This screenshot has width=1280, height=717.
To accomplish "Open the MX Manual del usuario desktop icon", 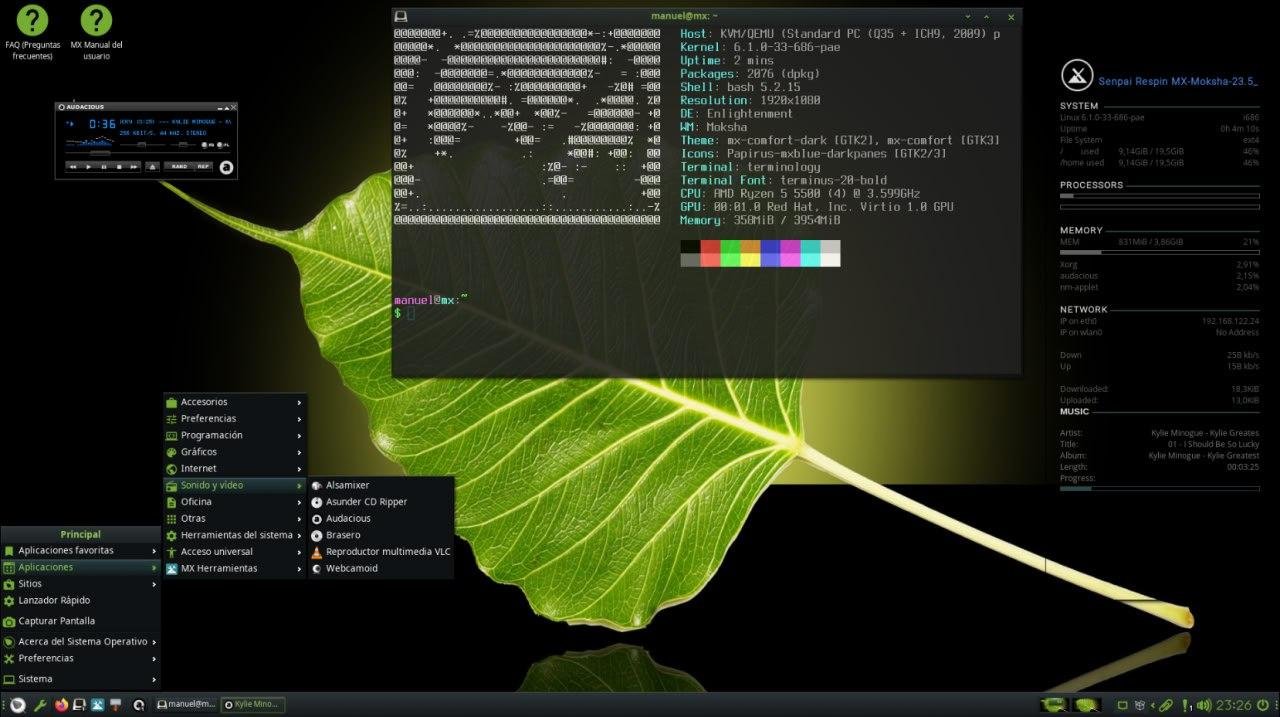I will click(96, 32).
